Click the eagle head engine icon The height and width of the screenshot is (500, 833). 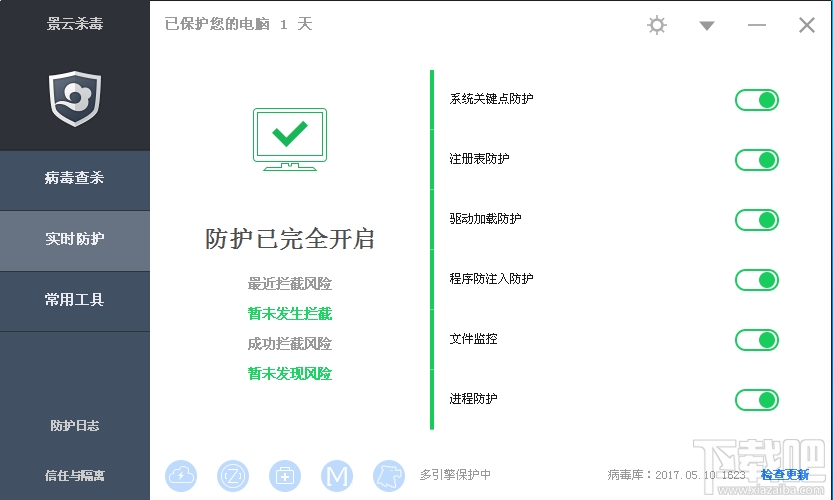[x=389, y=476]
